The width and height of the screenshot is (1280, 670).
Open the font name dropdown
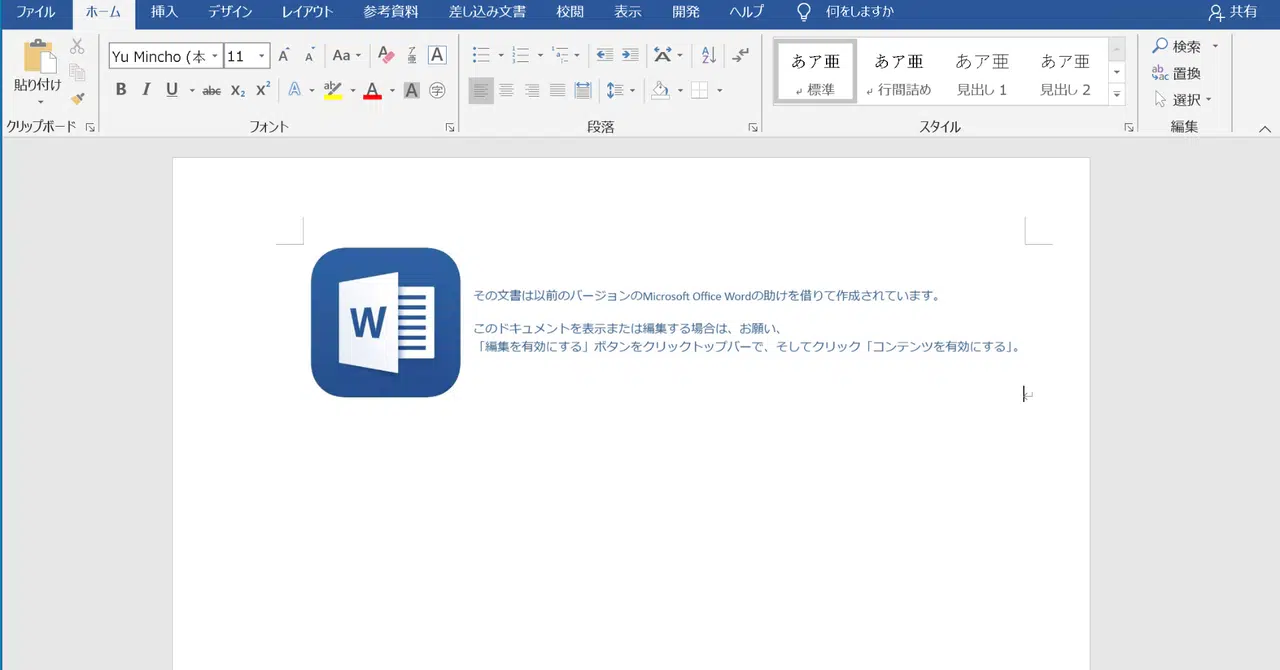click(215, 56)
